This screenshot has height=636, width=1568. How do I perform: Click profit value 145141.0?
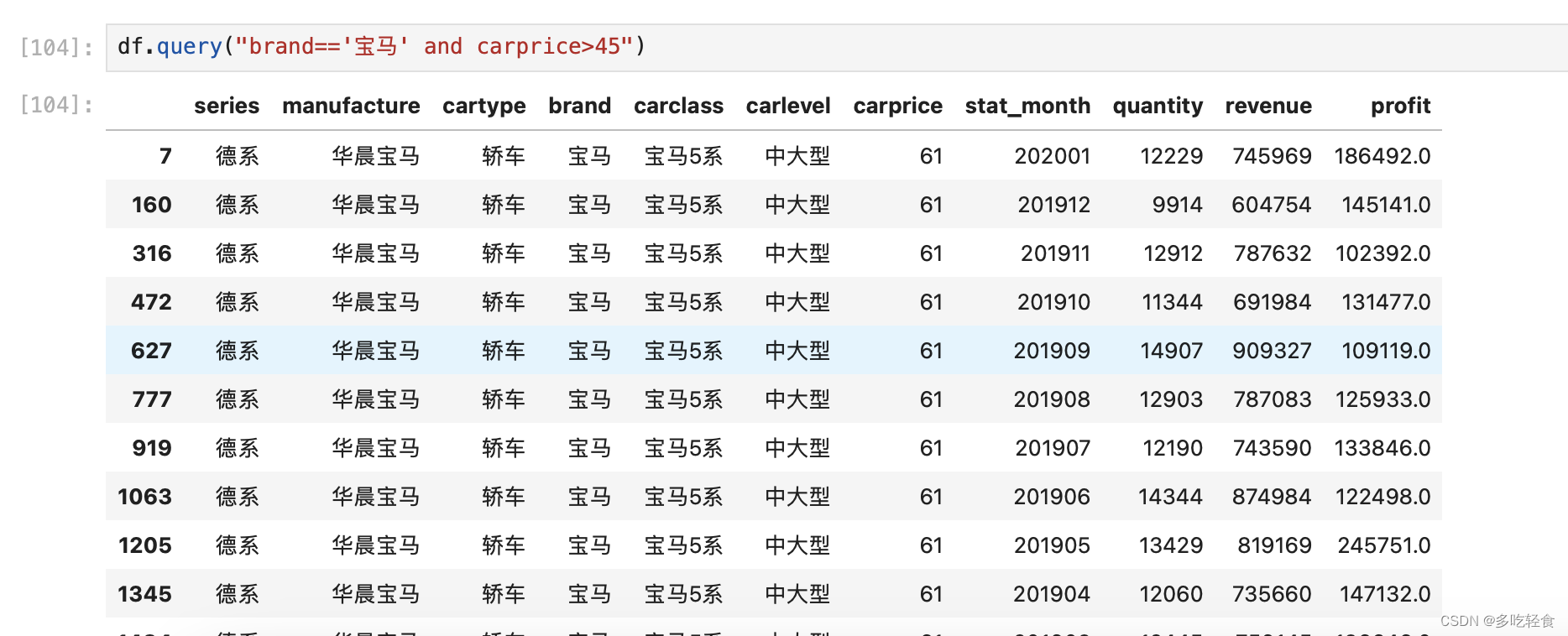tap(1386, 205)
